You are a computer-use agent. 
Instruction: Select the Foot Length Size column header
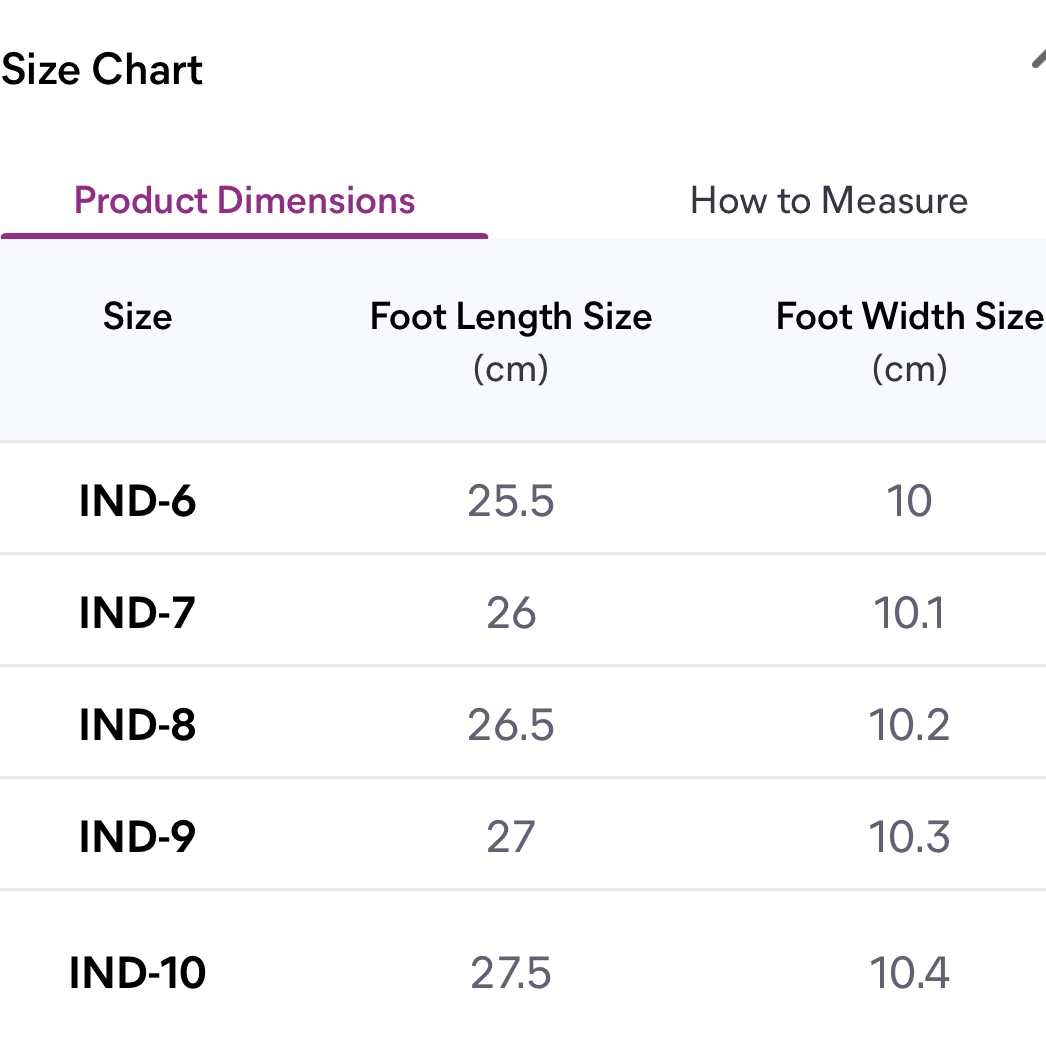pos(511,318)
